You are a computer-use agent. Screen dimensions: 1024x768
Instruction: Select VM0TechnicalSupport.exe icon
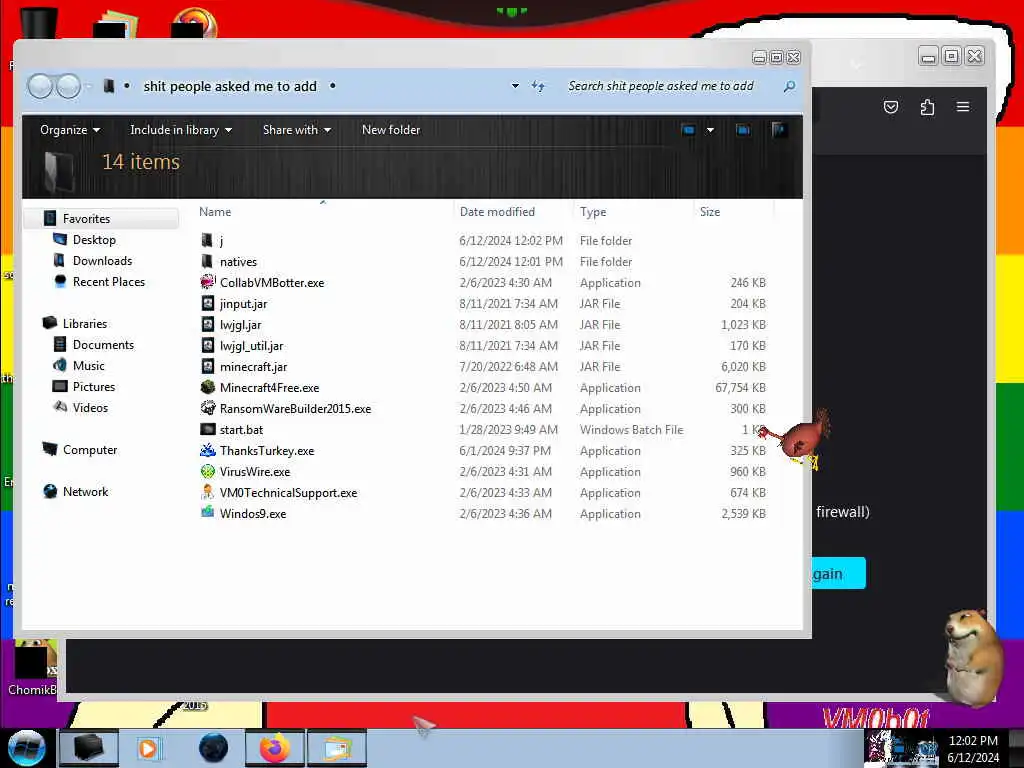click(208, 492)
